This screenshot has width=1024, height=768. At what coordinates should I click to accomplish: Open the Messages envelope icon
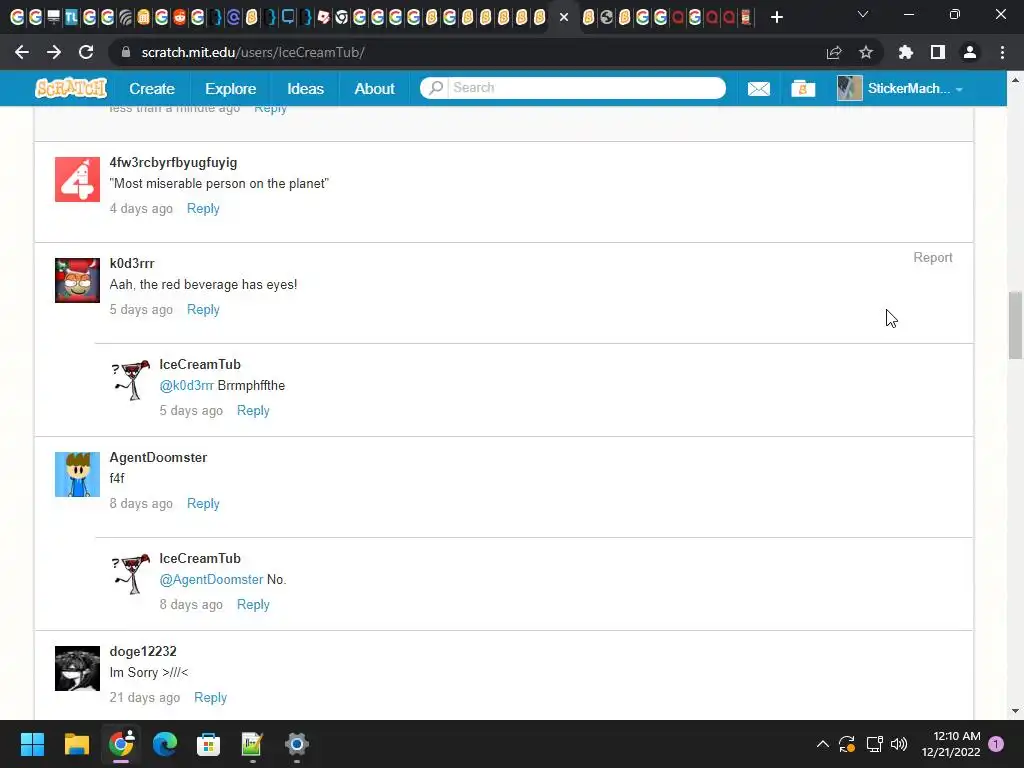tap(758, 89)
